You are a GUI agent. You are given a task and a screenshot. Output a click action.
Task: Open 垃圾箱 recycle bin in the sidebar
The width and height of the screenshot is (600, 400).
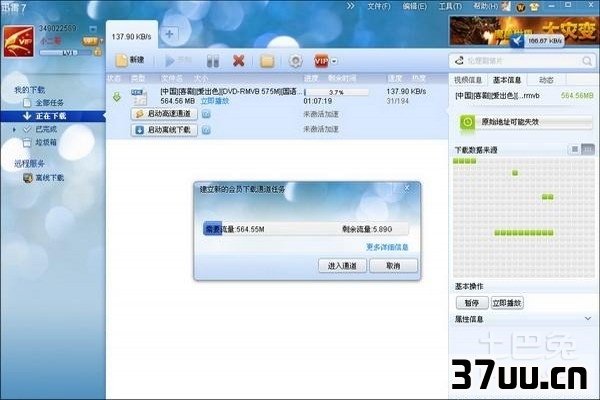pos(46,142)
